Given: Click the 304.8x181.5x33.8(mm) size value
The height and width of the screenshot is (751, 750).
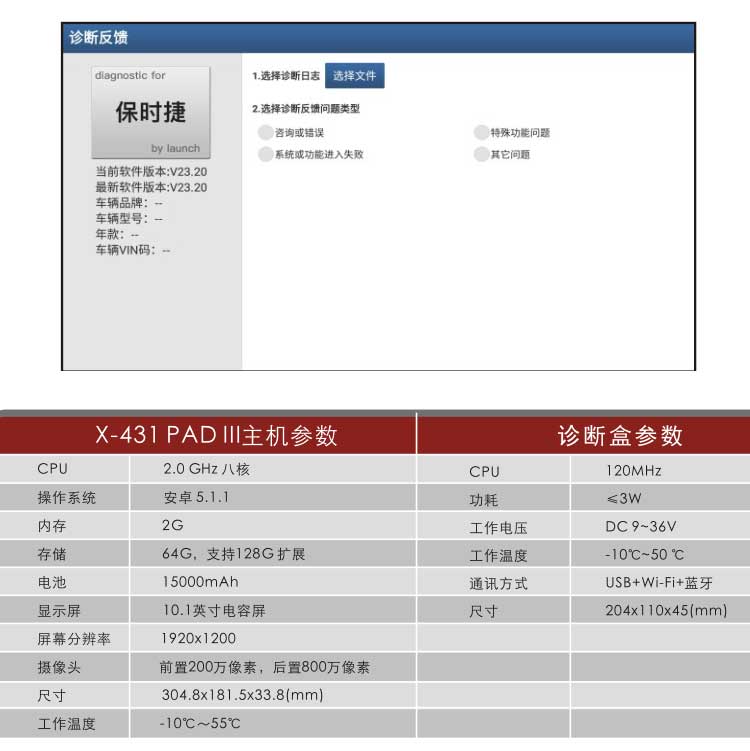Looking at the screenshot, I should click(242, 695).
